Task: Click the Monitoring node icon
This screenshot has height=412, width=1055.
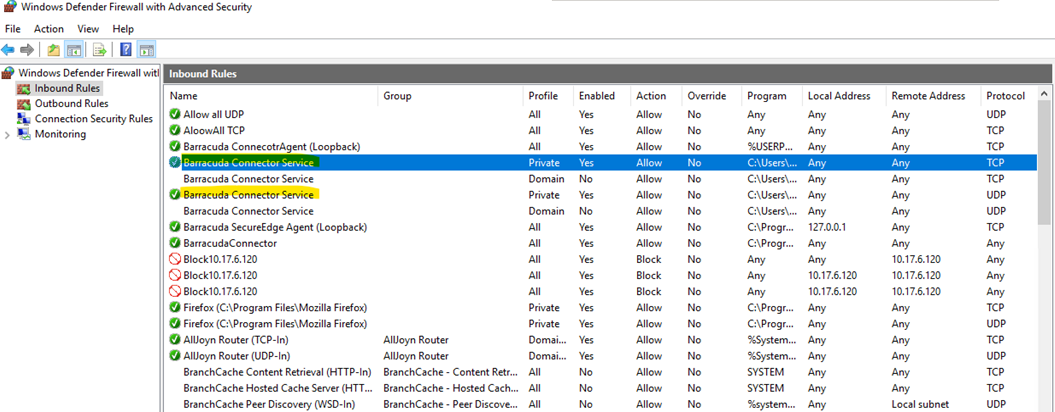Action: (x=24, y=134)
